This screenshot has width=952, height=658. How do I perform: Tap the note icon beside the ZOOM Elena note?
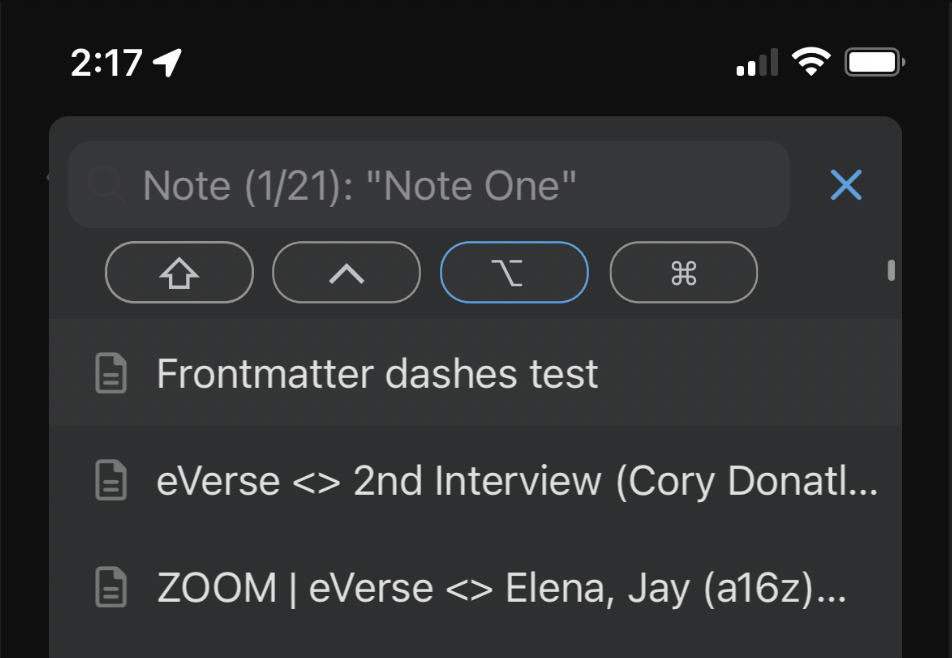point(110,588)
